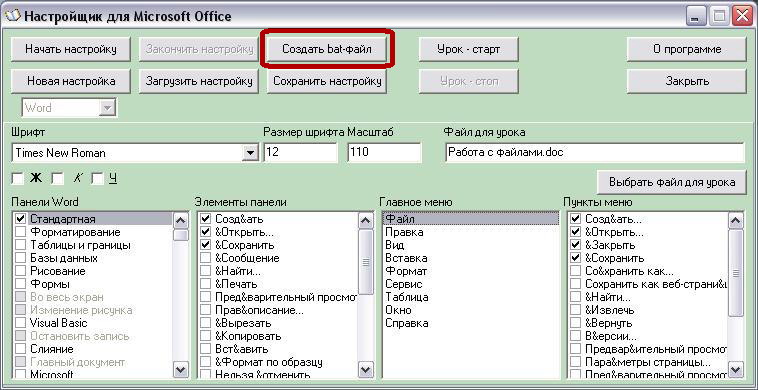
Task: Check &Формат по образцу checkbox
Action: (x=205, y=362)
